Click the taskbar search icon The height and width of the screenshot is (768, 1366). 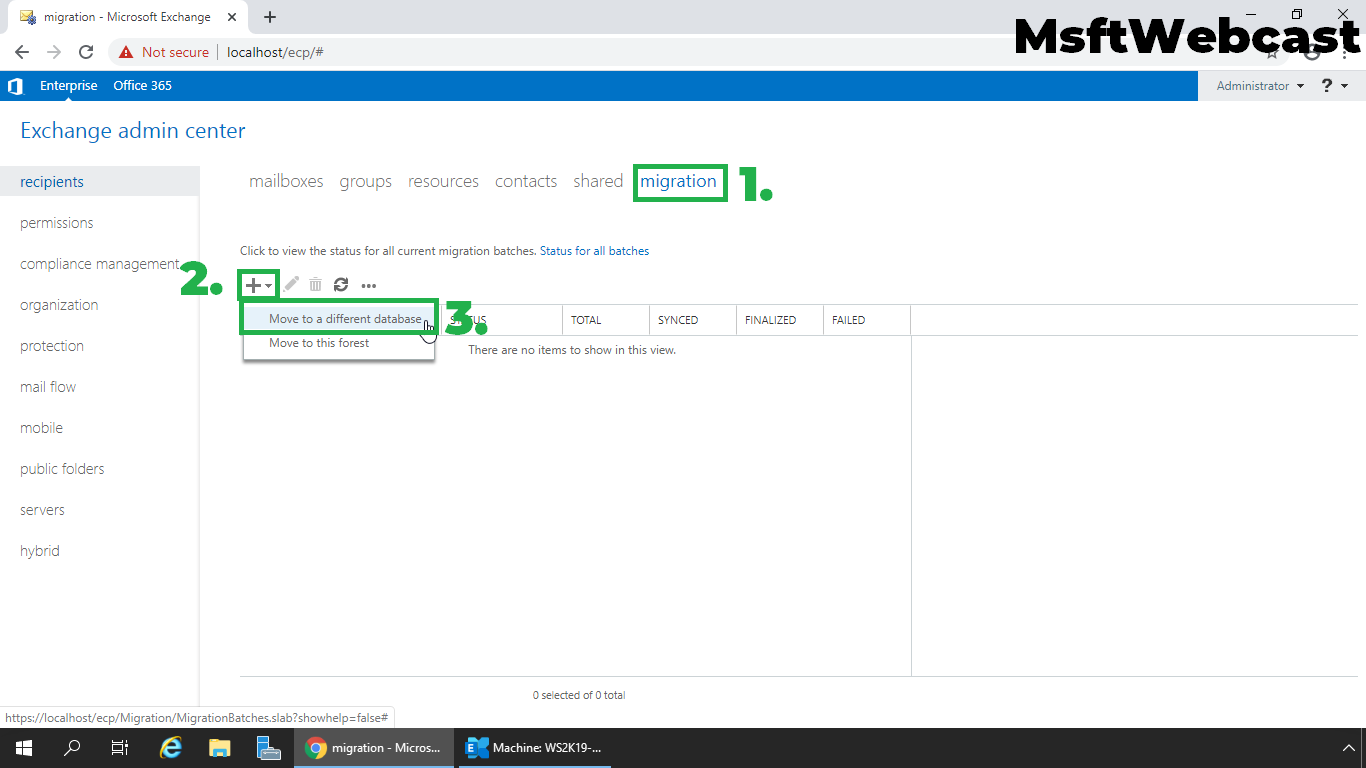point(72,748)
